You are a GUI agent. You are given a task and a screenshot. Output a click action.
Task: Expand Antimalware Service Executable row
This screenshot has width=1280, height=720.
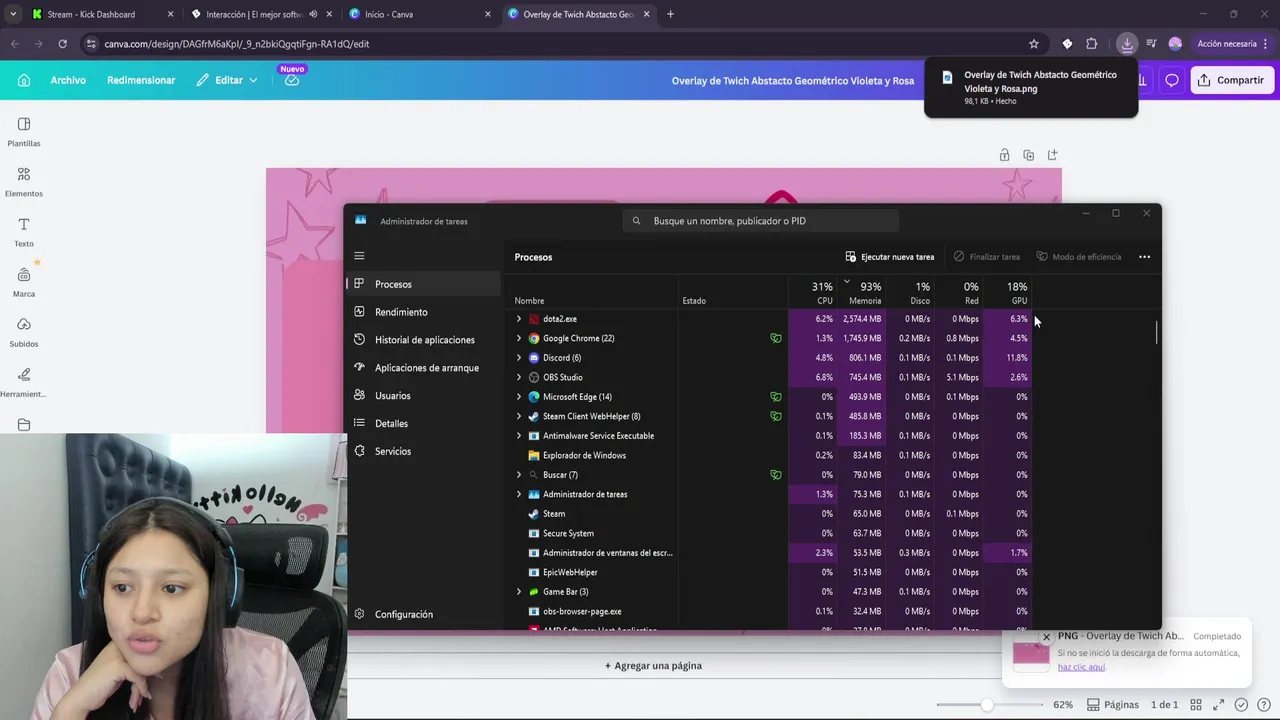pos(518,436)
